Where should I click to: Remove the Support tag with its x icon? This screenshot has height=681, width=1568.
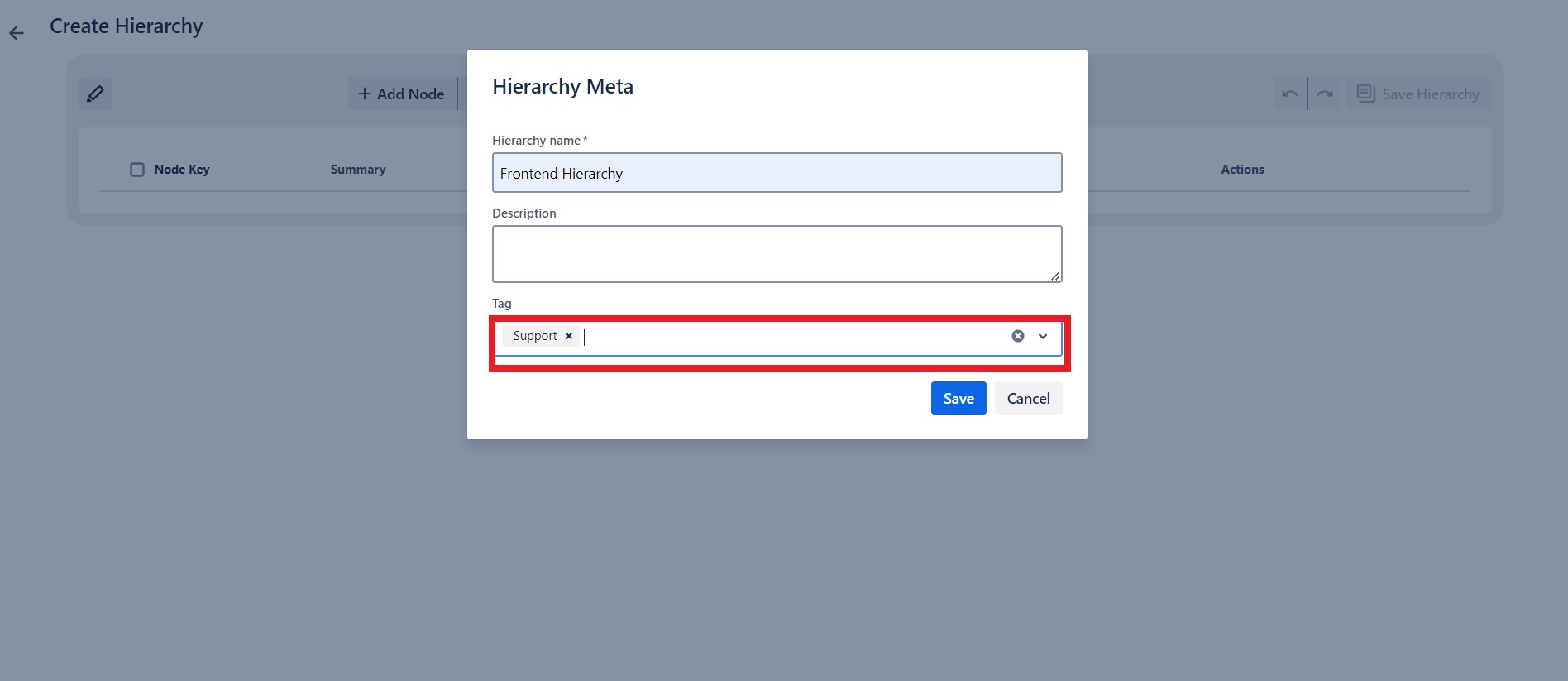click(x=569, y=336)
